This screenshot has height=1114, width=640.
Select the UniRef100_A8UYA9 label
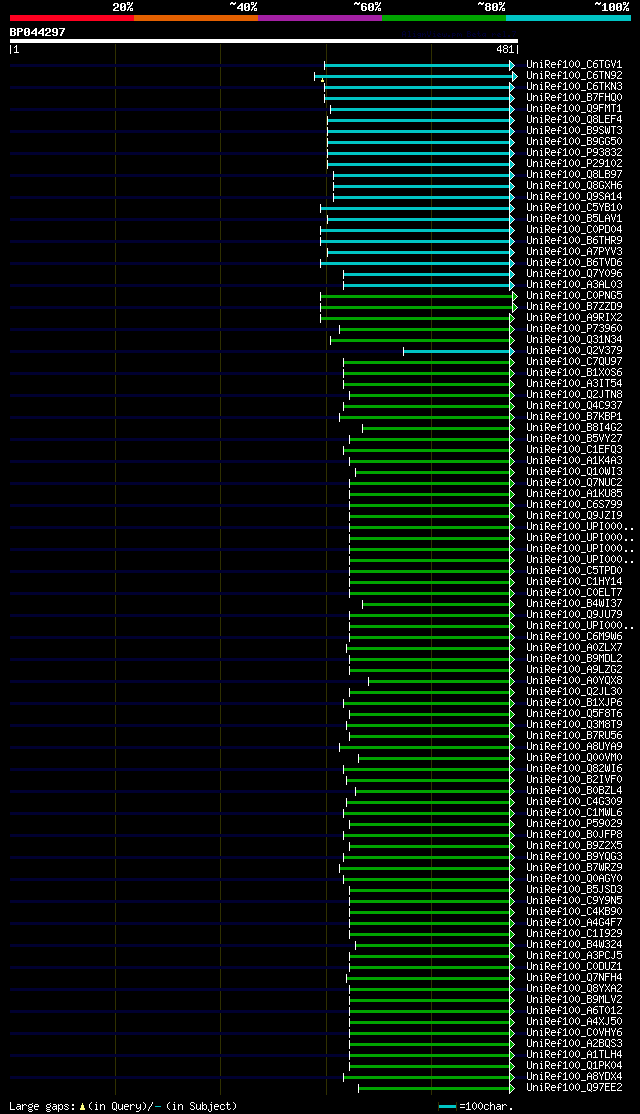coord(574,747)
